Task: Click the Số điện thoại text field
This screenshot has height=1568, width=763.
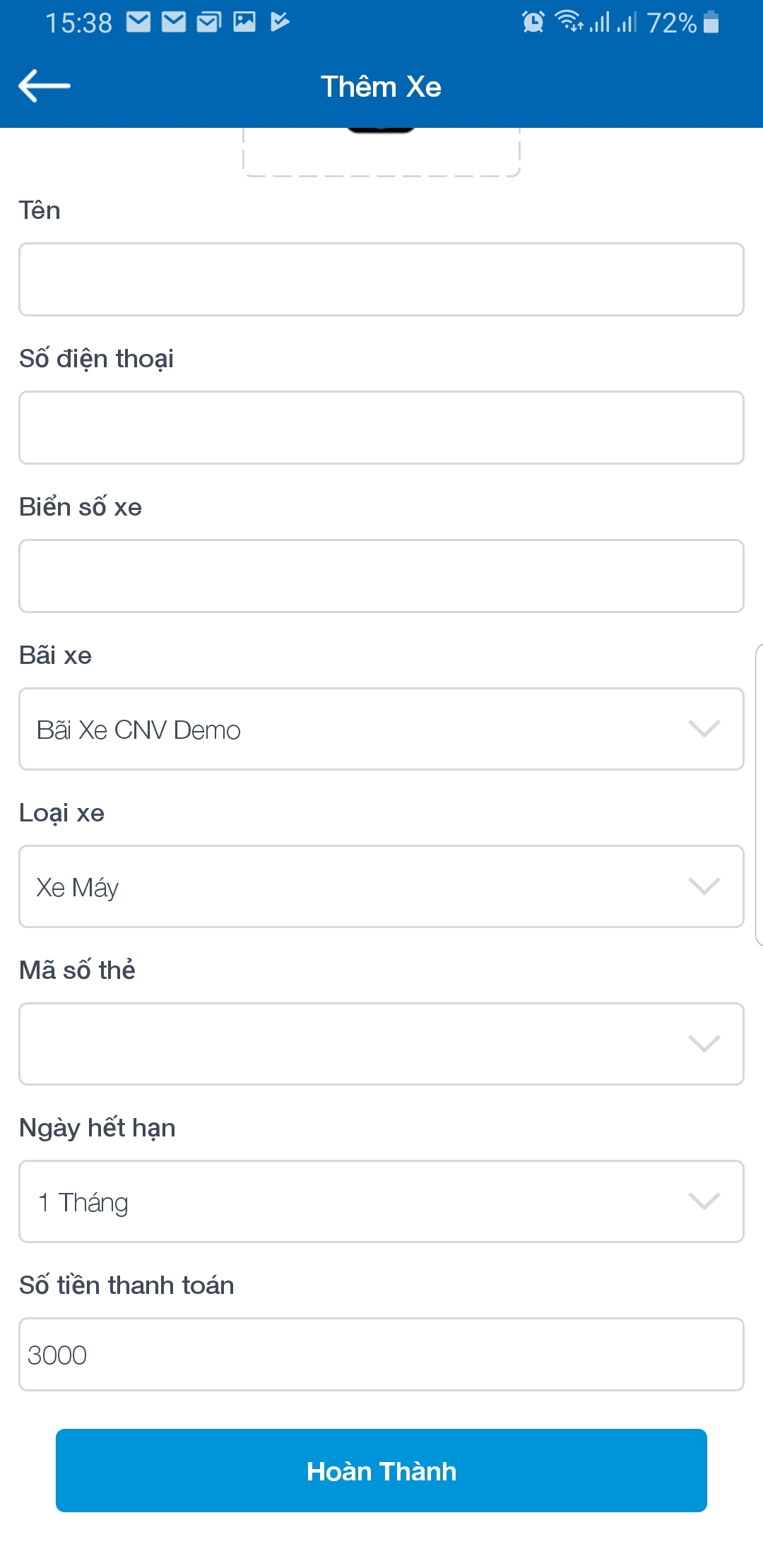Action: coord(381,428)
